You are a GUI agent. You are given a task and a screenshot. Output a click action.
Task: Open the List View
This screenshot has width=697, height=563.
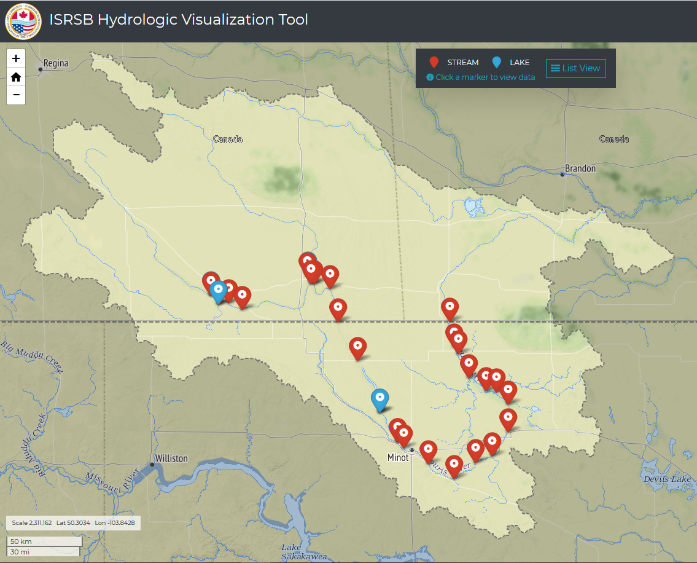576,68
